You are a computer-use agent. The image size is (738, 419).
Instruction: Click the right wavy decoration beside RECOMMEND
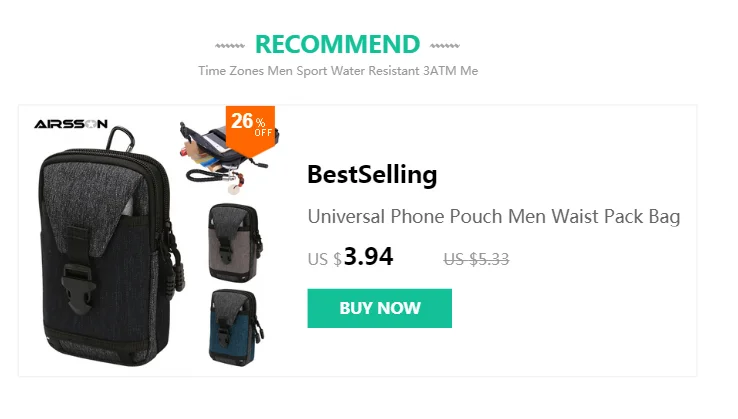tap(444, 46)
